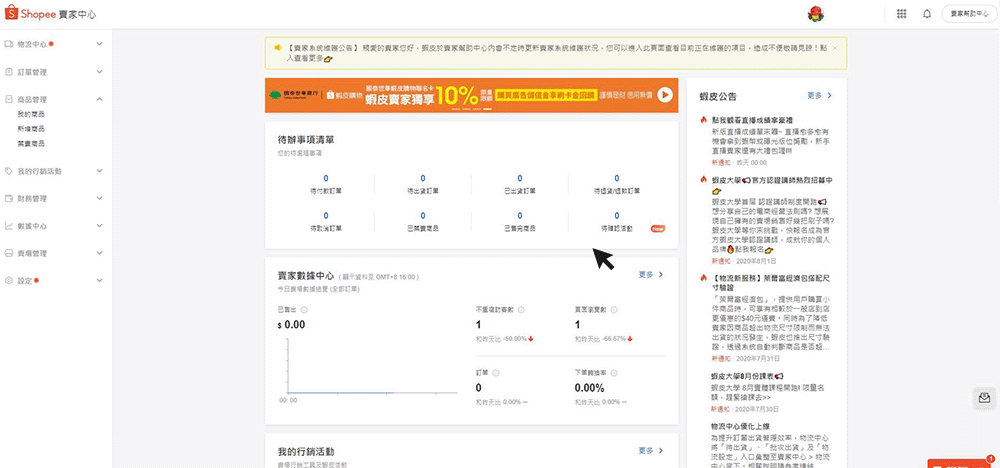Click the shop icon for 賣場管理
Image resolution: width=1000 pixels, height=468 pixels.
(x=9, y=253)
